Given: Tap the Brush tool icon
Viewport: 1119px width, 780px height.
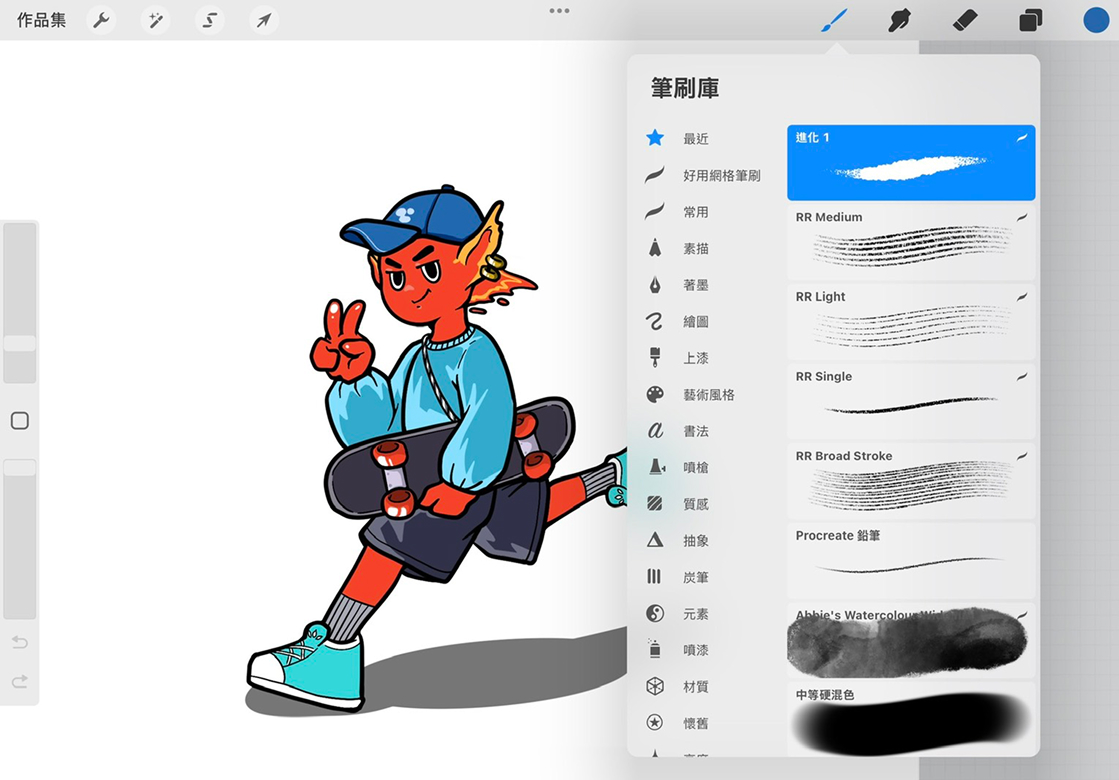Looking at the screenshot, I should point(833,20).
